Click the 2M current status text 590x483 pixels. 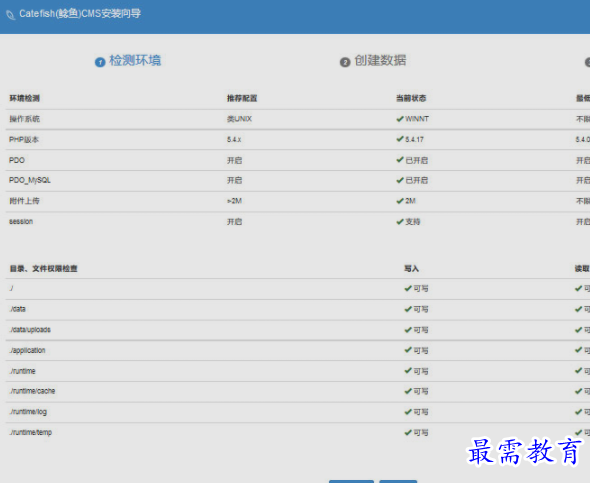point(411,201)
